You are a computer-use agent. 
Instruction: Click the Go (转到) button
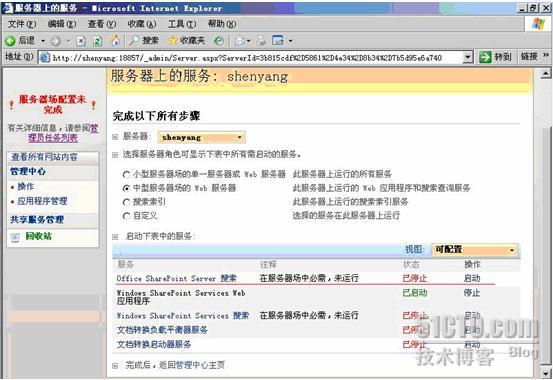click(x=495, y=57)
